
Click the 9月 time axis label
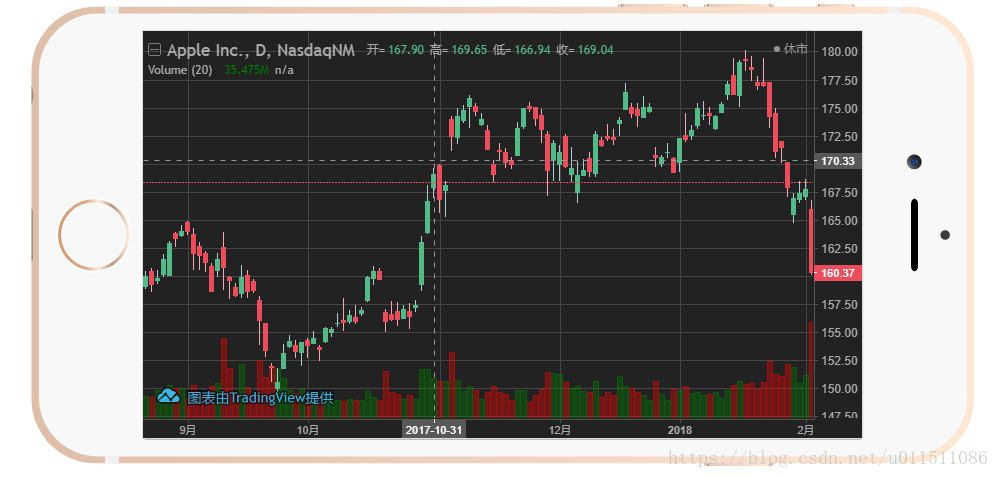point(188,430)
